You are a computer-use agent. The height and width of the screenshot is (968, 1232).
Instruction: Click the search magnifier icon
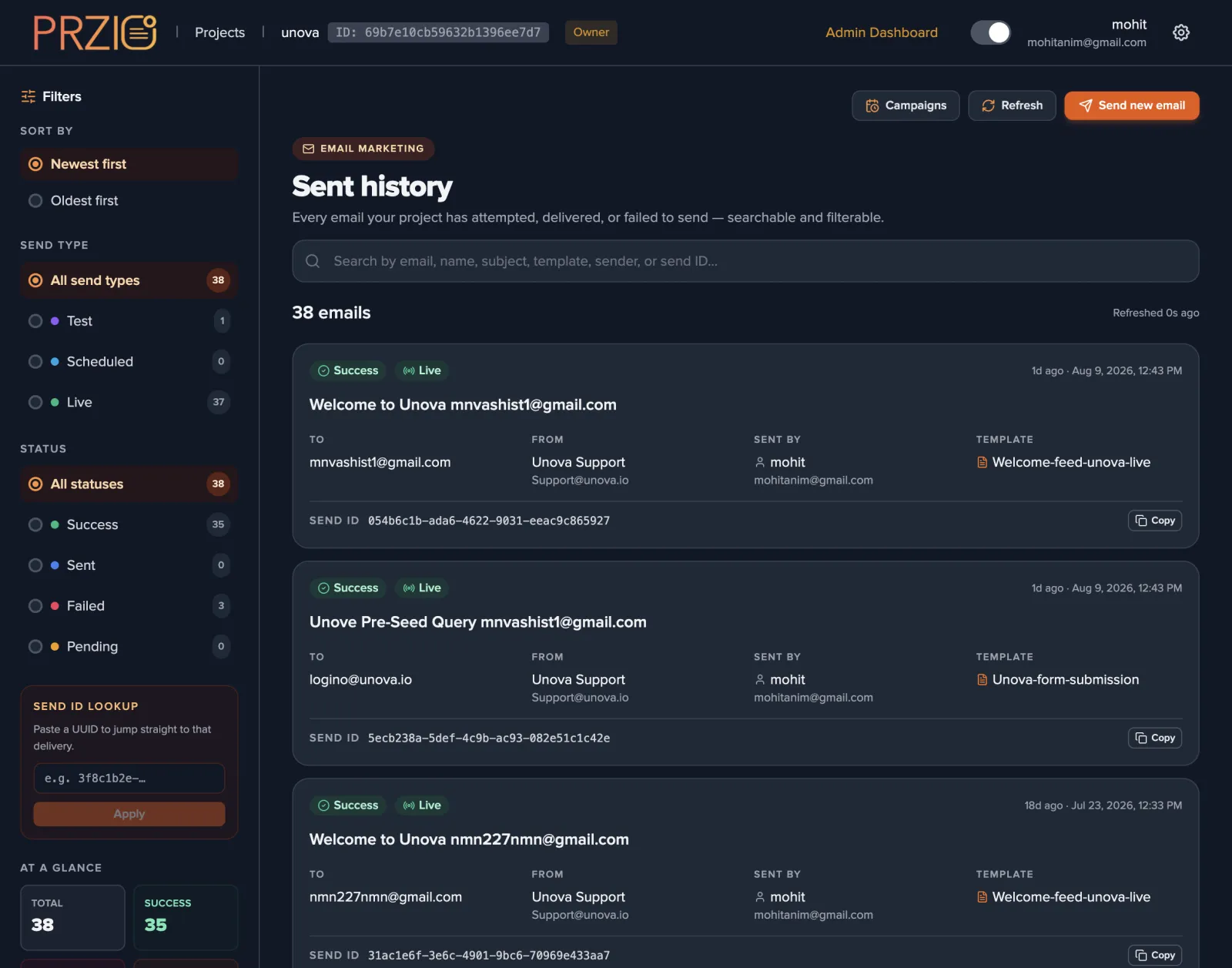(313, 261)
